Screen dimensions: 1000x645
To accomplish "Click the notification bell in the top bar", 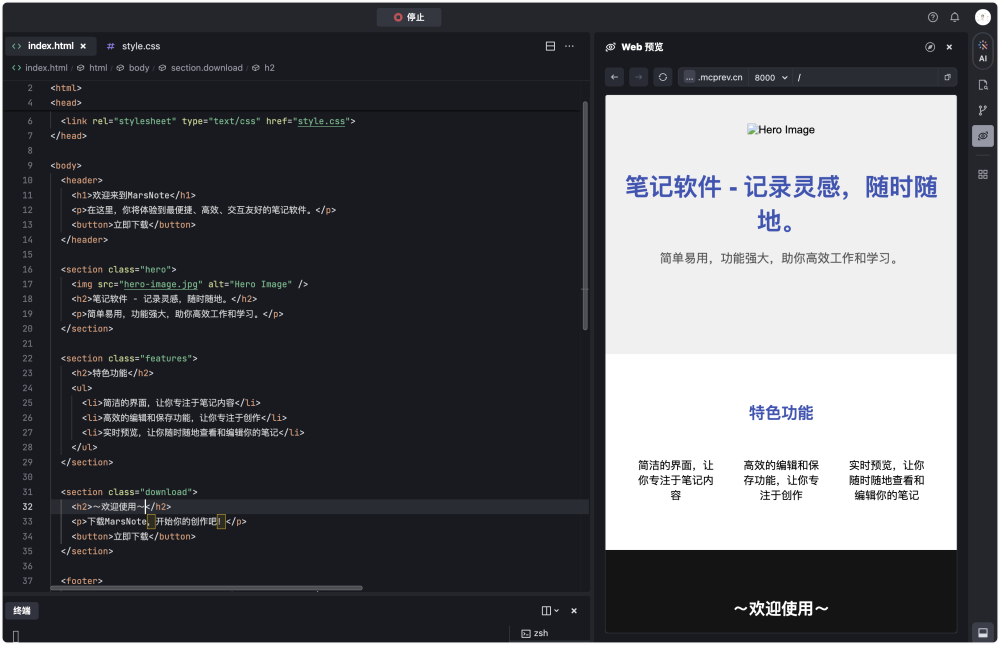I will (x=954, y=17).
